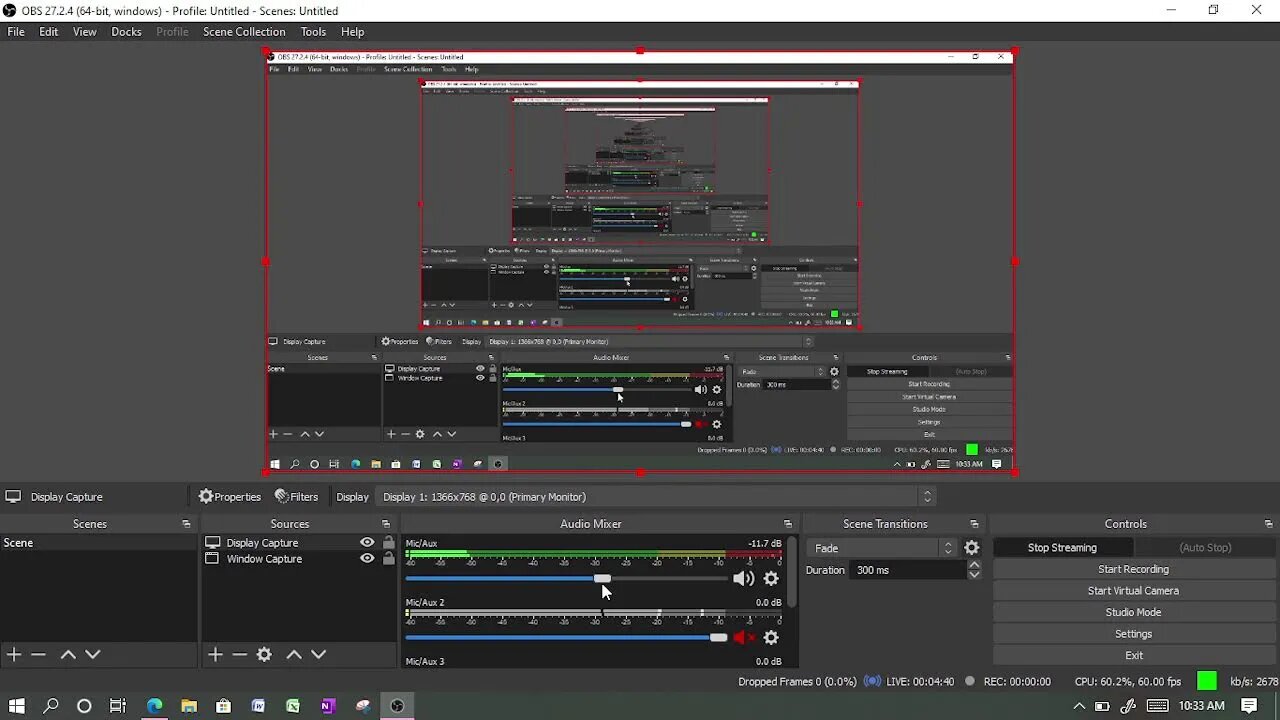Open OneNote from the taskbar
The width and height of the screenshot is (1280, 720).
click(328, 706)
